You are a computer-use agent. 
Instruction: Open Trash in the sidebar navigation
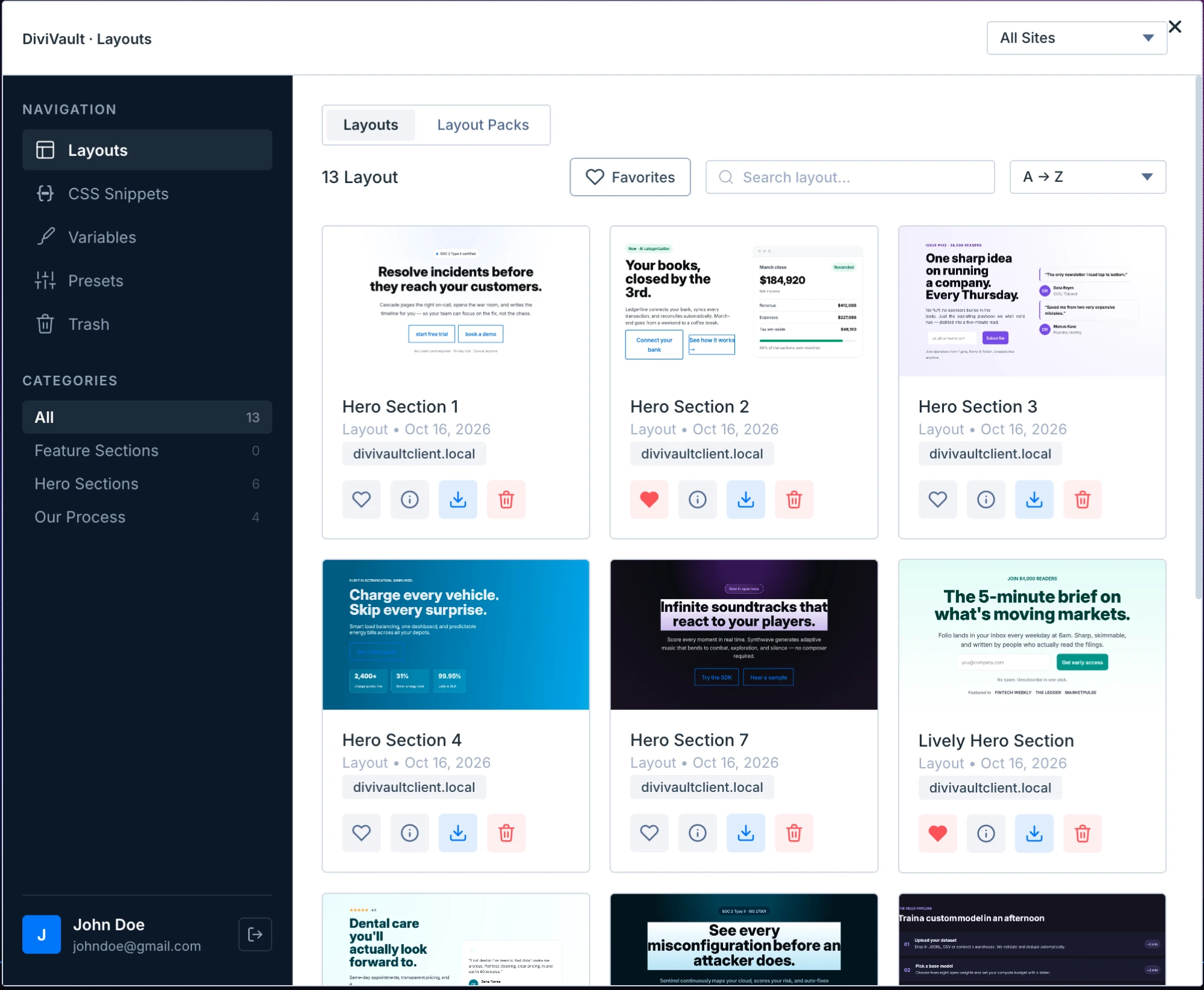147,324
